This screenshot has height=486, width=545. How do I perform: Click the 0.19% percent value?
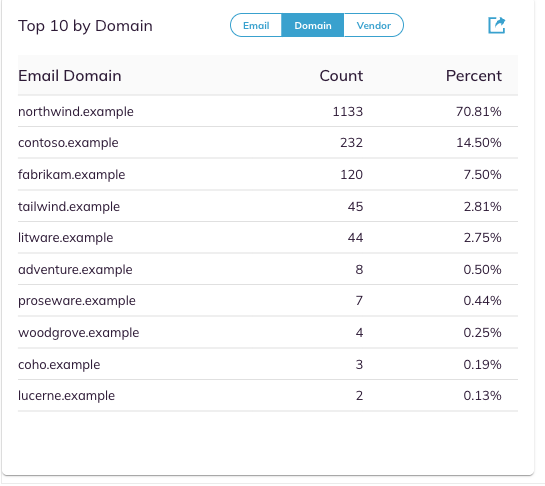coord(482,365)
